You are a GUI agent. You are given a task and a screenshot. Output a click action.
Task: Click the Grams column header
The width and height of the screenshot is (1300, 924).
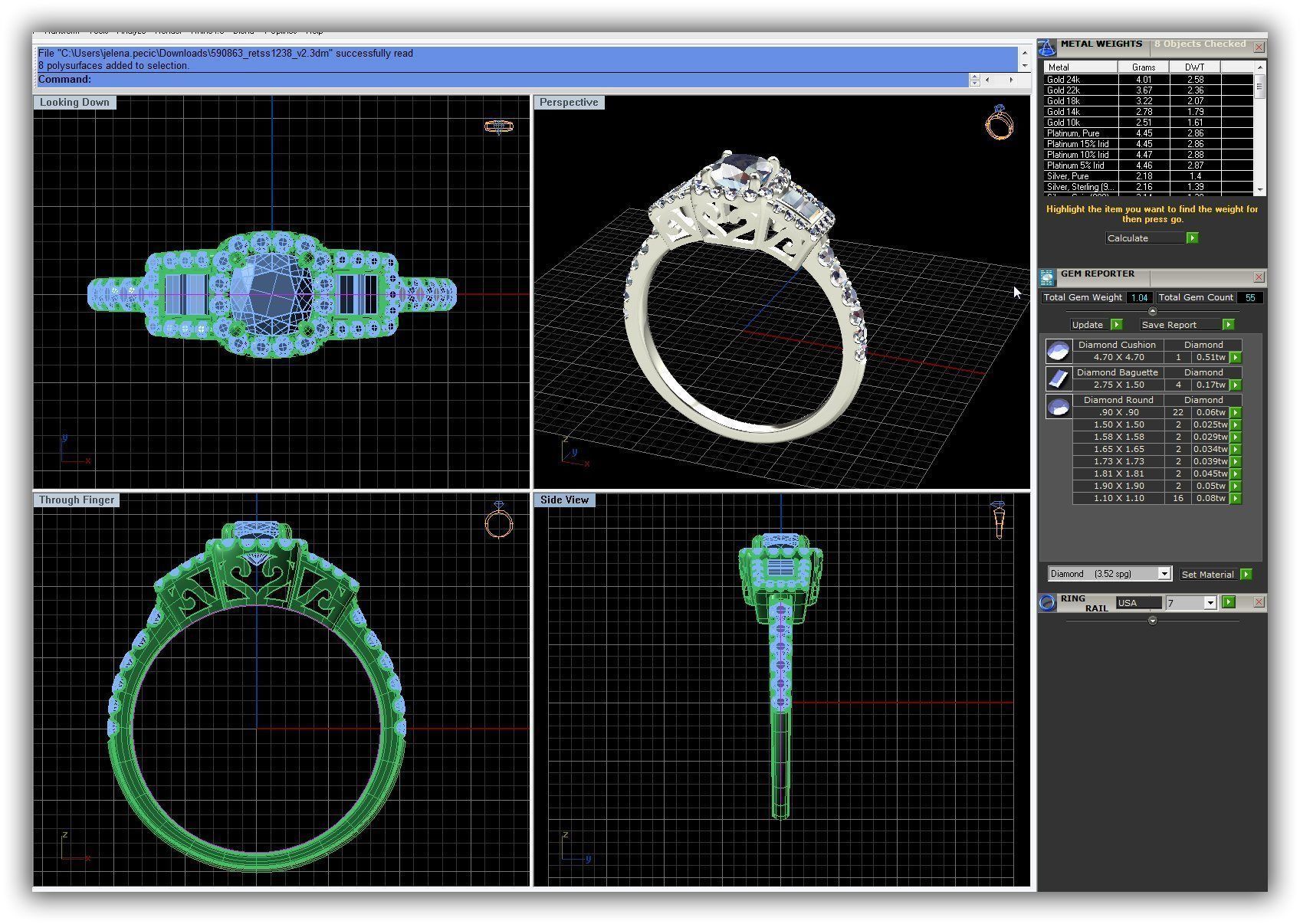1144,67
